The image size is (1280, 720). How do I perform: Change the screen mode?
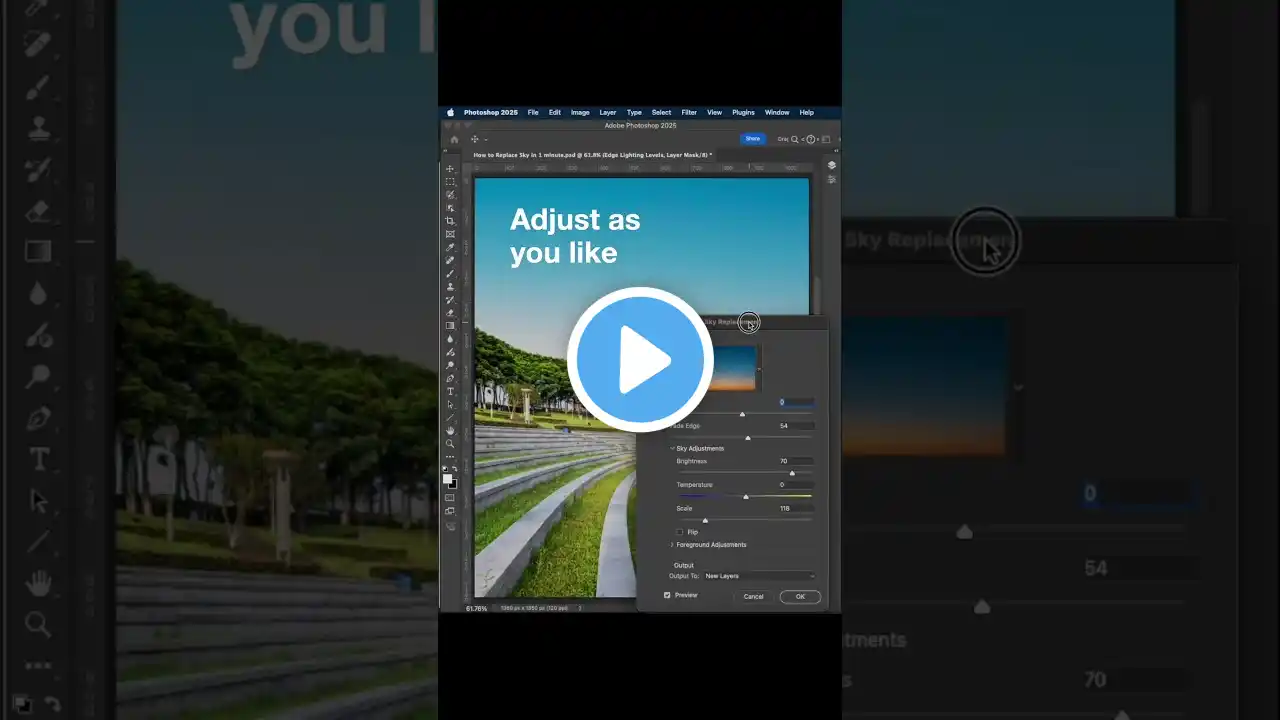pos(450,511)
